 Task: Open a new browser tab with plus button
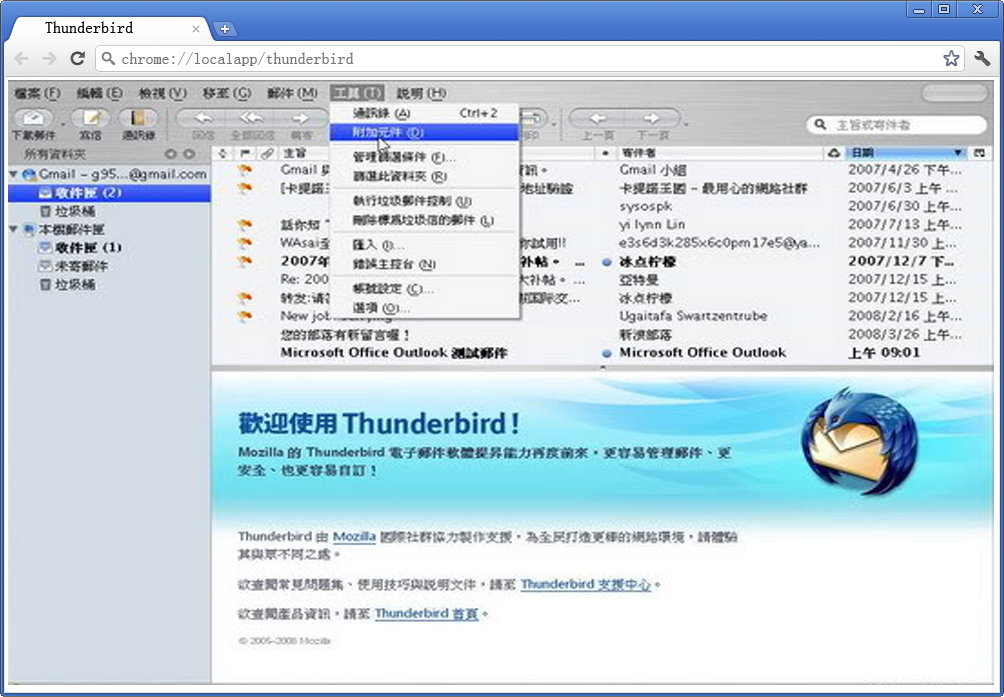[x=225, y=29]
